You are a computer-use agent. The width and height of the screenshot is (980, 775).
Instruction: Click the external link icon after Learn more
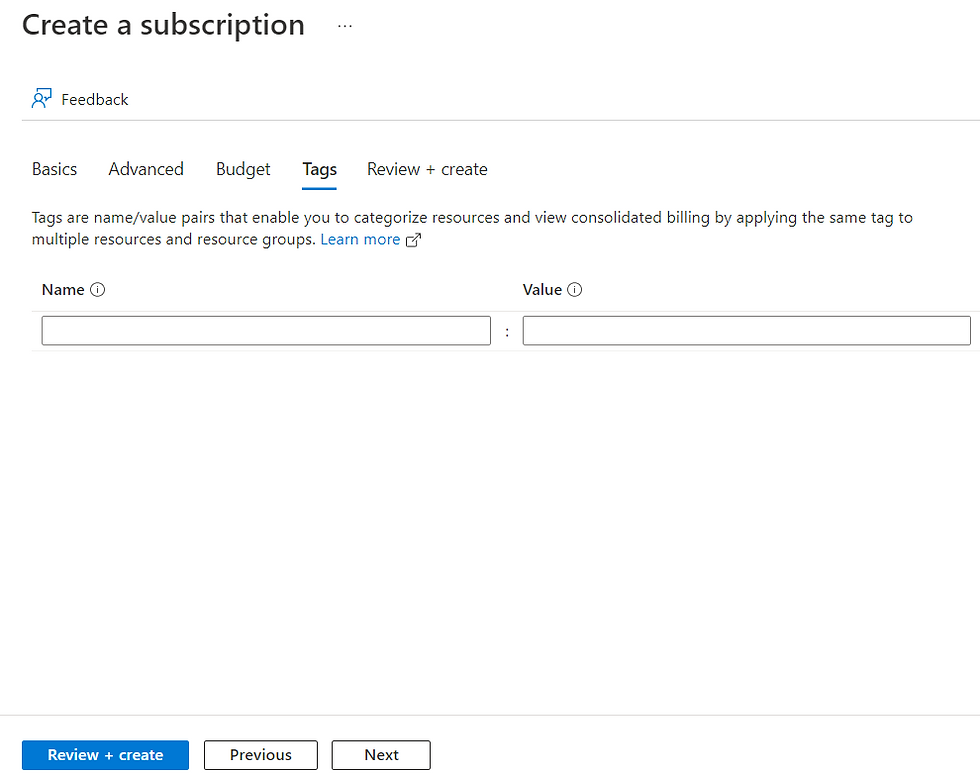413,240
